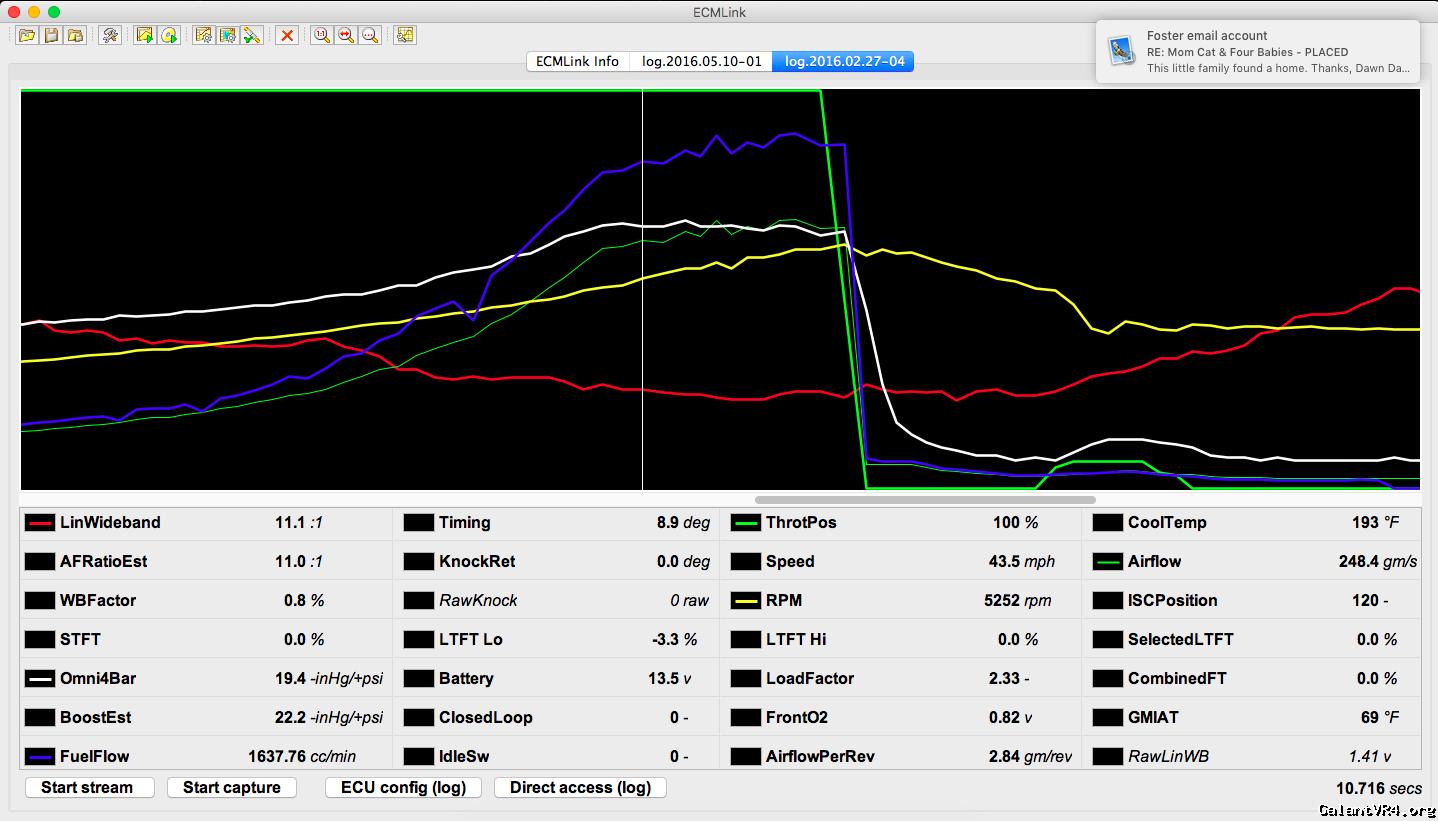
Task: Open preferences with the wrench tools icon
Action: coord(110,35)
